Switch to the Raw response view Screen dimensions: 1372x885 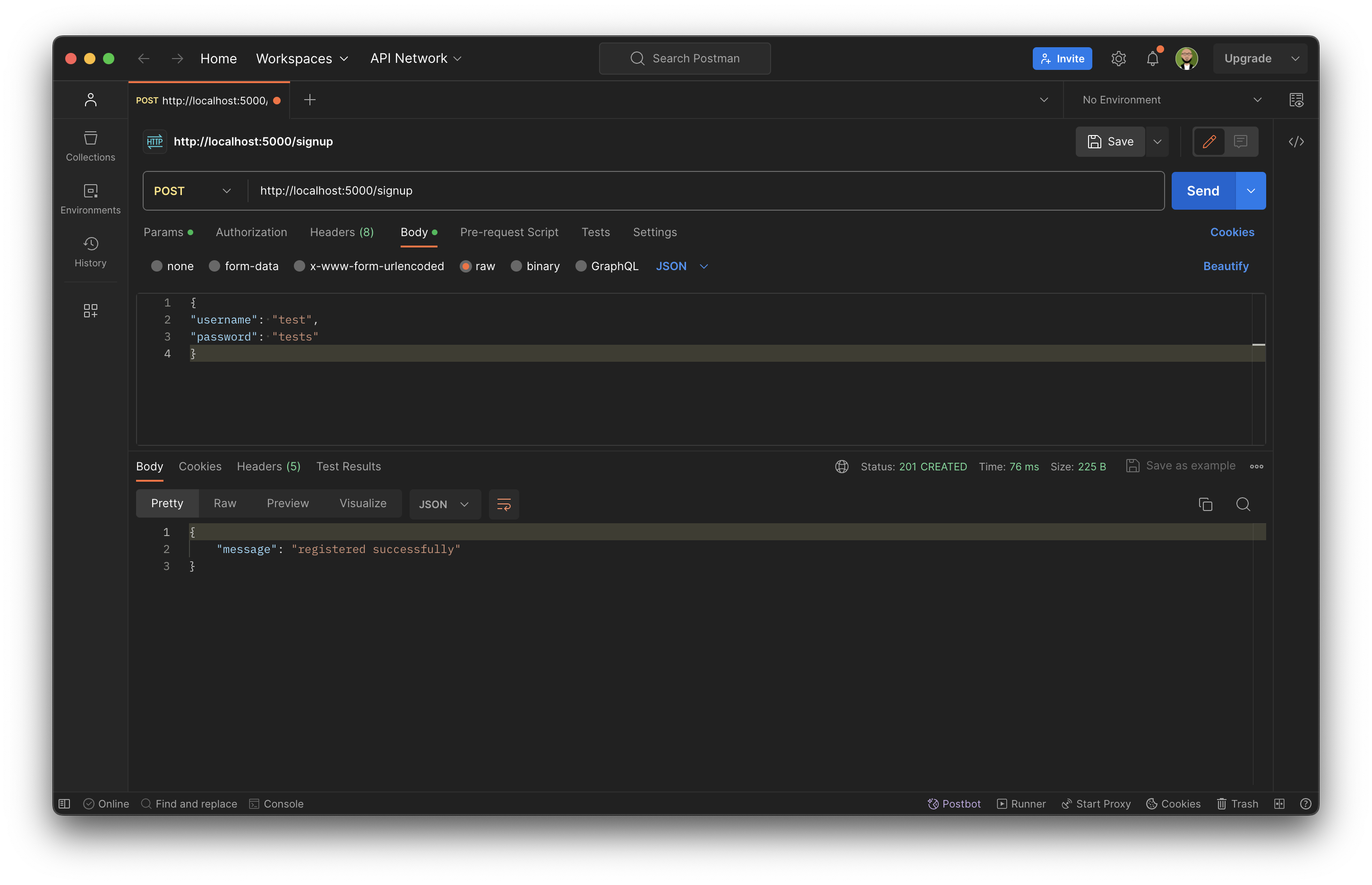[x=225, y=503]
